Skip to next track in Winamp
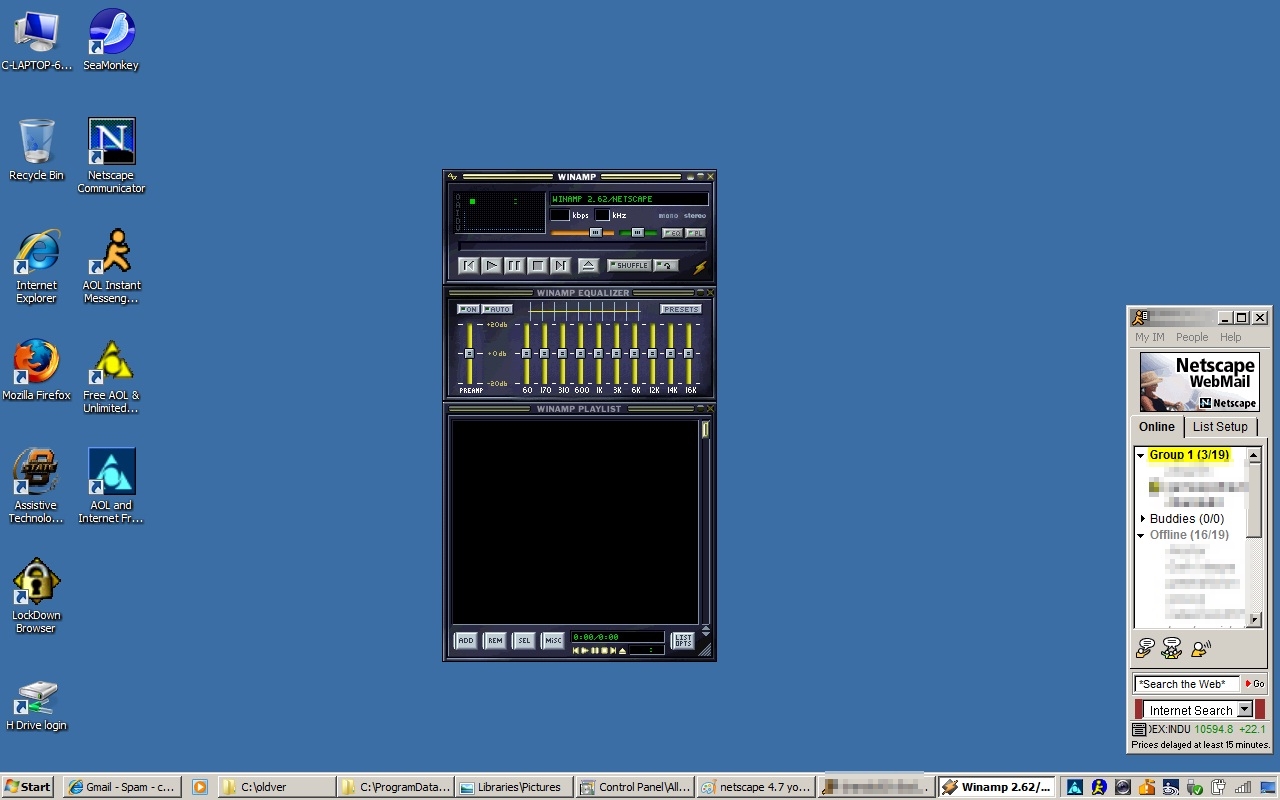 tap(560, 265)
